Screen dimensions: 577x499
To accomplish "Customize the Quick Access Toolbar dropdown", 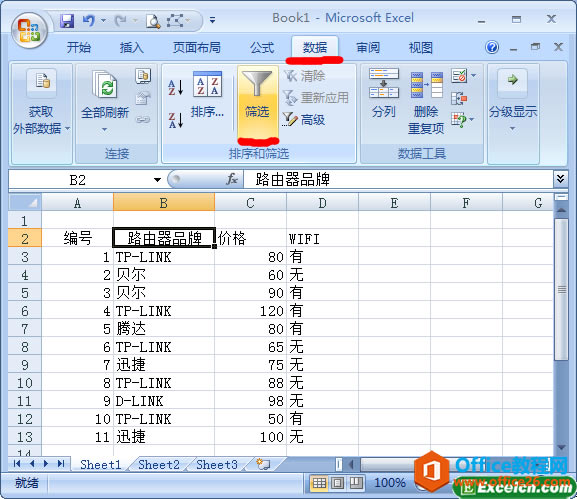I will tap(212, 20).
